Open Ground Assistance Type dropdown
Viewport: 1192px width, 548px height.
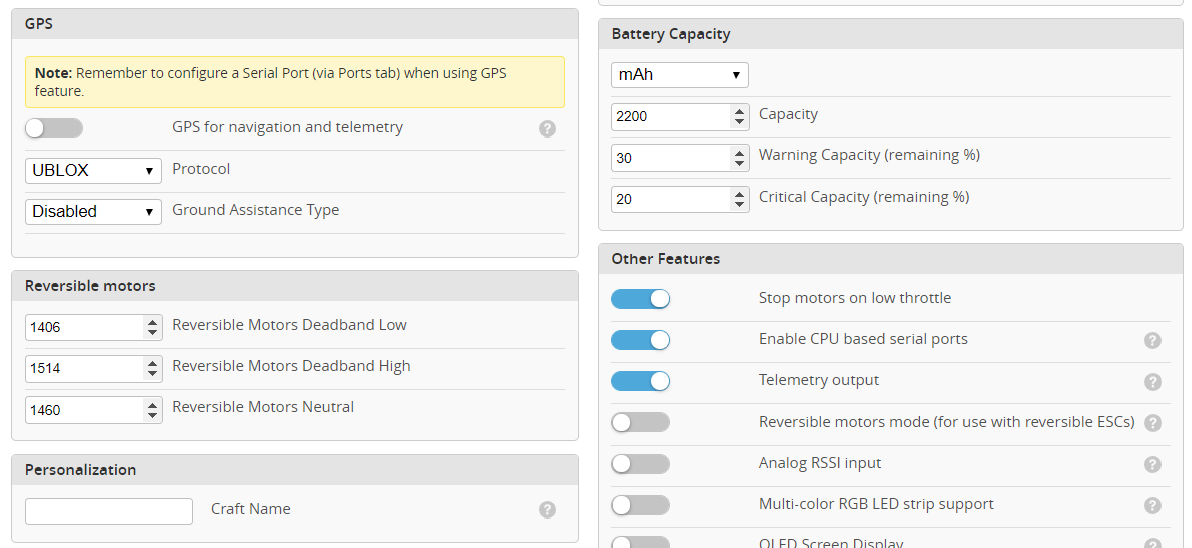coord(93,212)
